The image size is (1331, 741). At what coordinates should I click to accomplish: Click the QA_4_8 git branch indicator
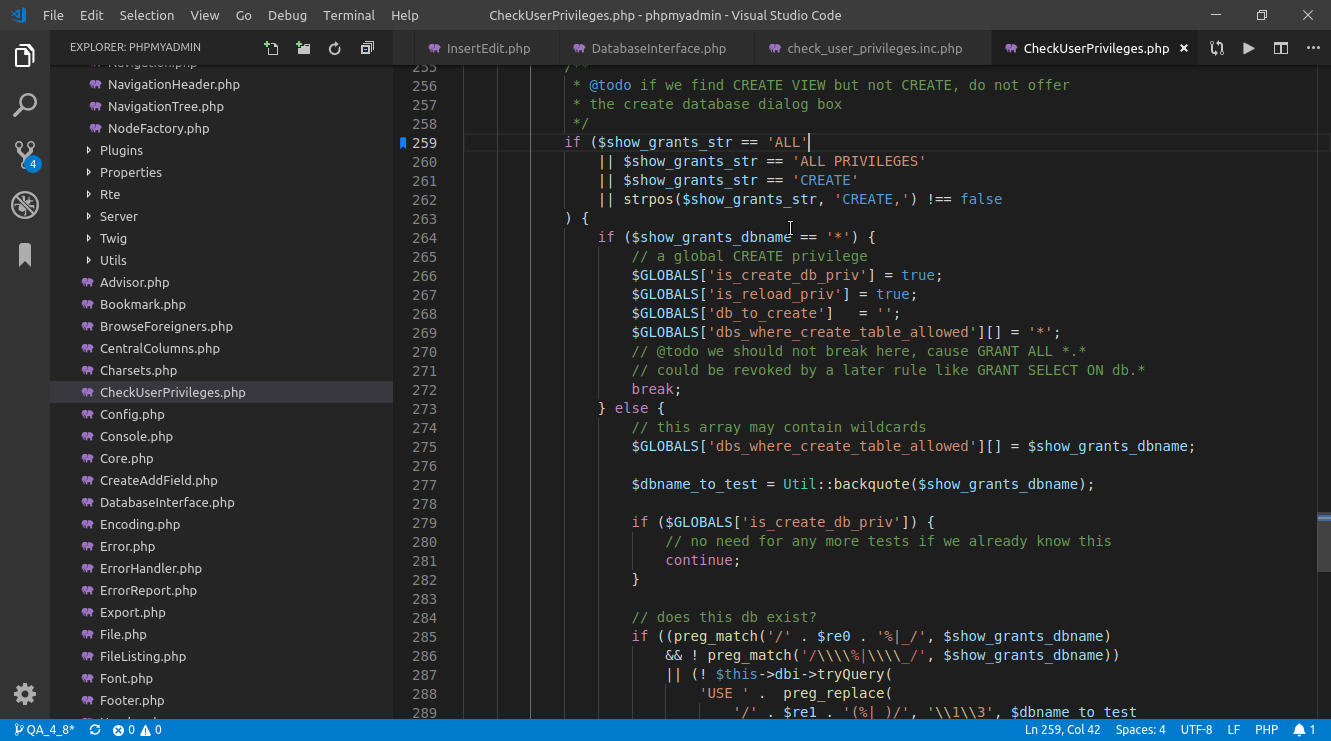tap(44, 730)
